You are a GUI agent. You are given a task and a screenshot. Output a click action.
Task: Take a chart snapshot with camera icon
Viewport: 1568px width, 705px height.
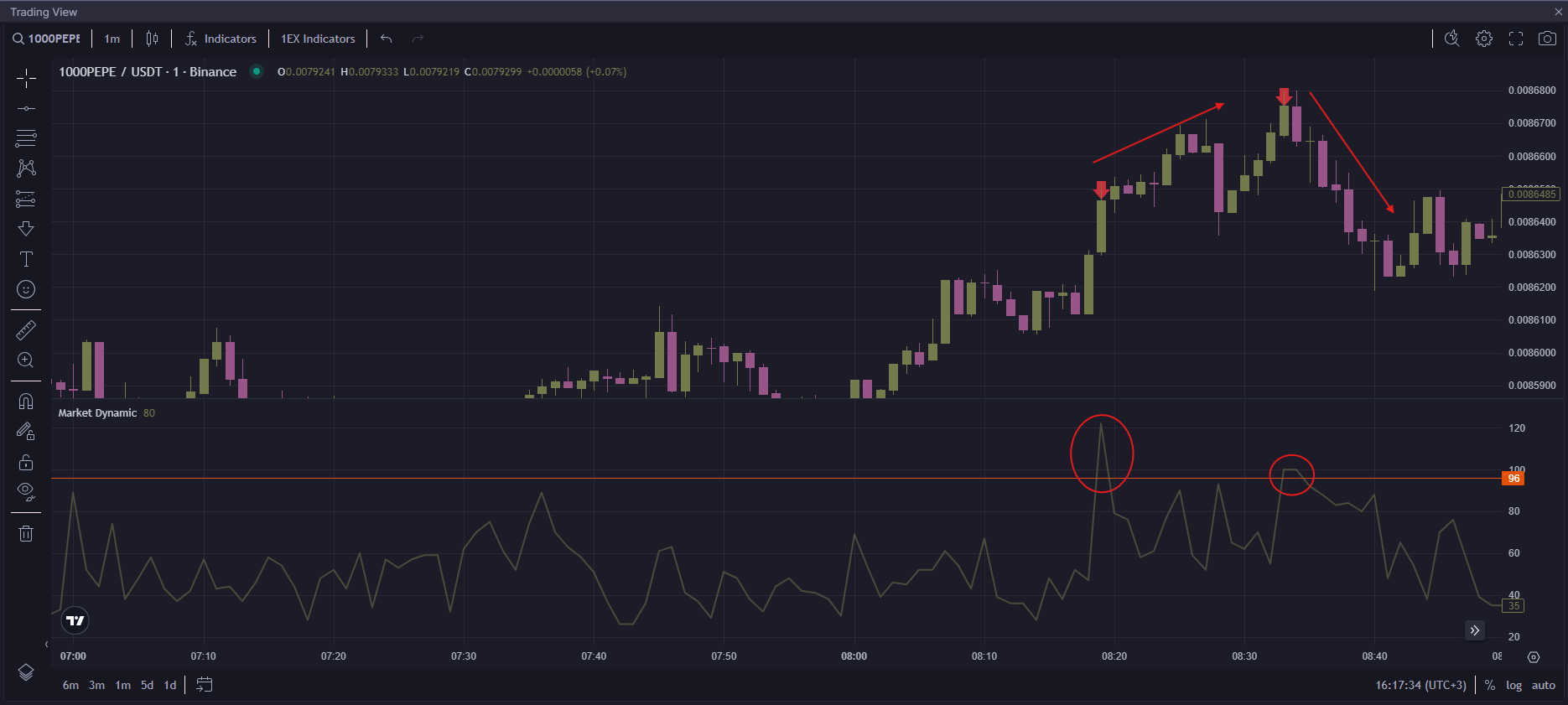(x=1547, y=39)
